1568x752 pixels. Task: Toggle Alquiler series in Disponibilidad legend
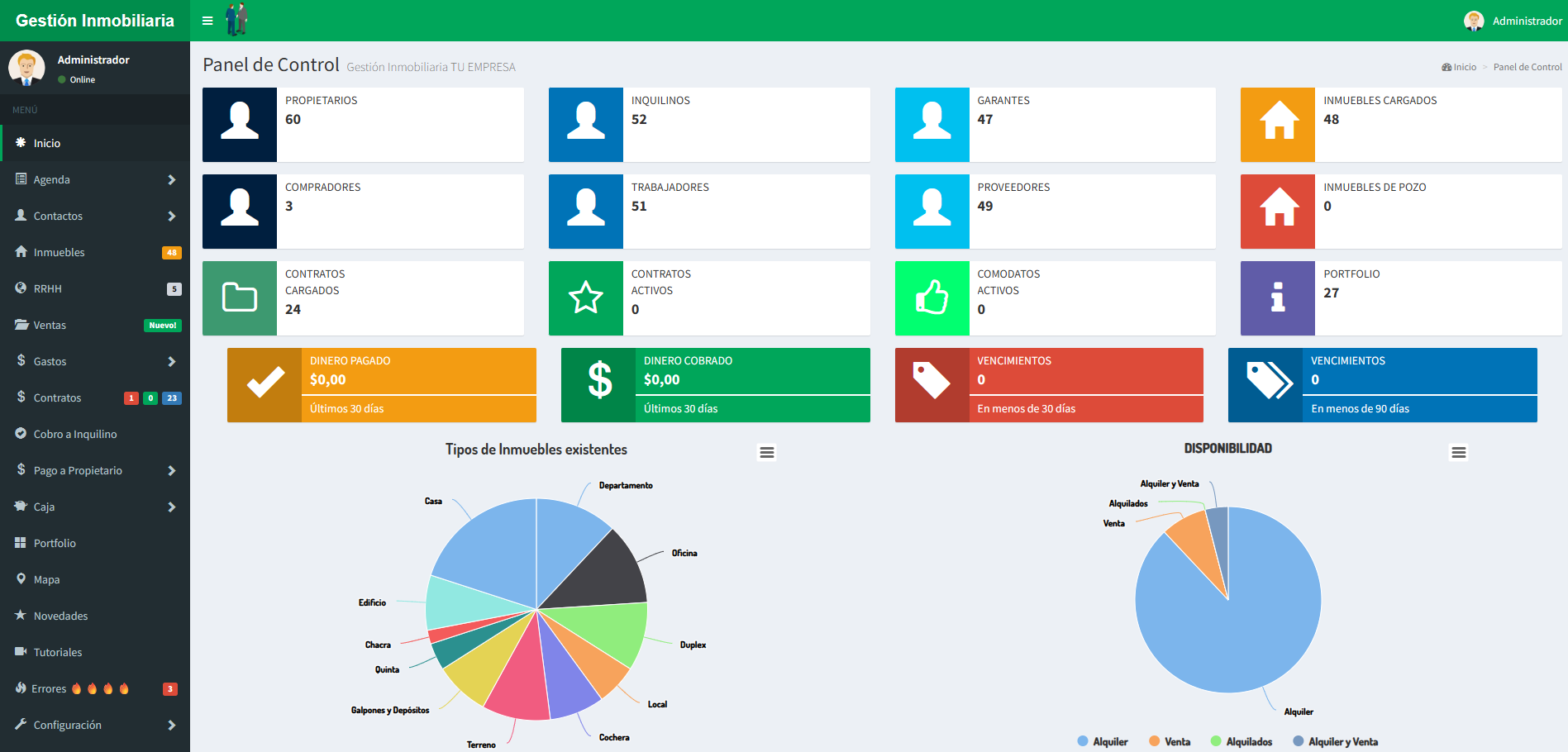click(1103, 742)
